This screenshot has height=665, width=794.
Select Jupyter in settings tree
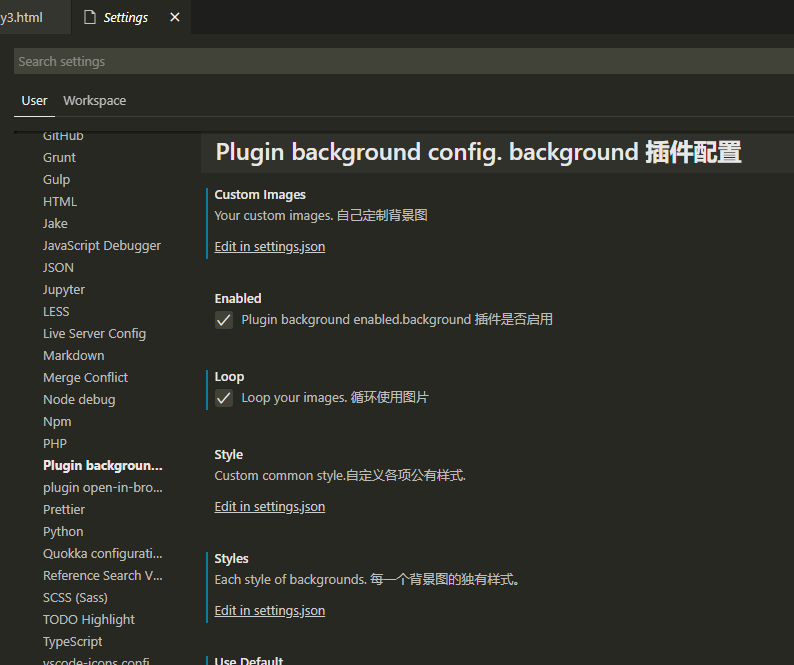pos(64,290)
